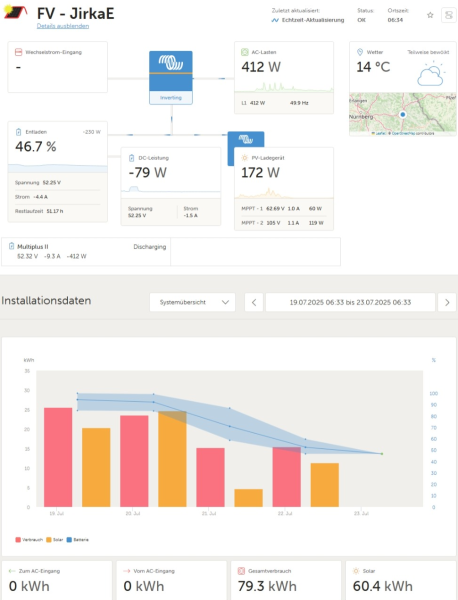The height and width of the screenshot is (600, 458).
Task: Click the Wetter location pin icon
Action: [x=360, y=52]
